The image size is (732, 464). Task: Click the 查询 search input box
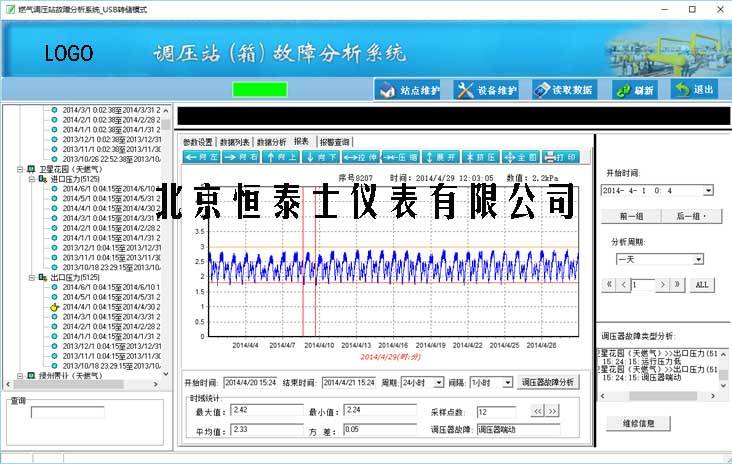click(68, 412)
